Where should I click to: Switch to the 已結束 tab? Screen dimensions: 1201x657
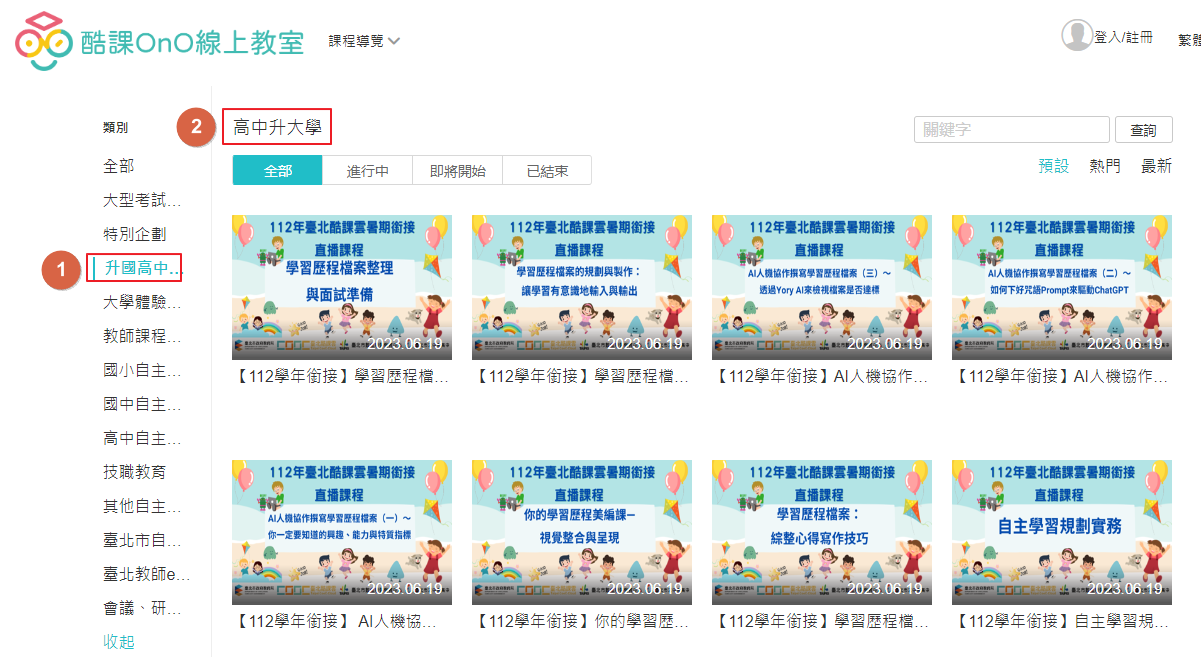(x=547, y=171)
